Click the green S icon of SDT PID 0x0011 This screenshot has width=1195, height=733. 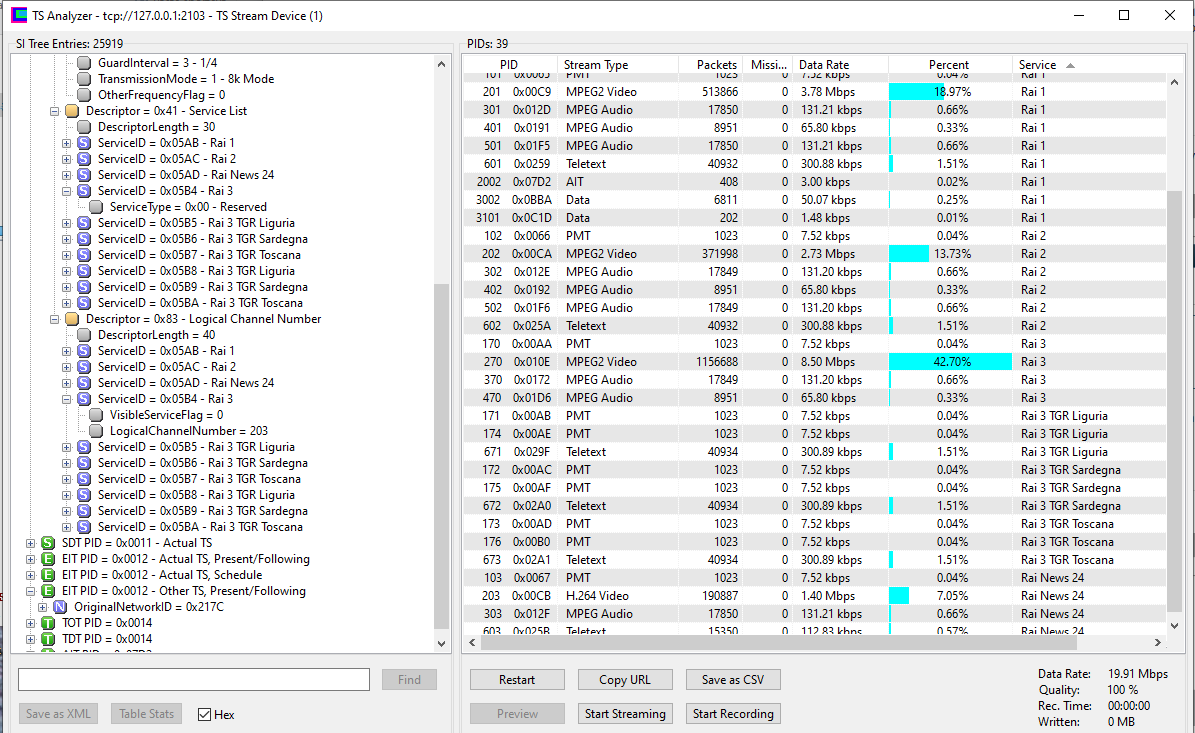click(48, 543)
